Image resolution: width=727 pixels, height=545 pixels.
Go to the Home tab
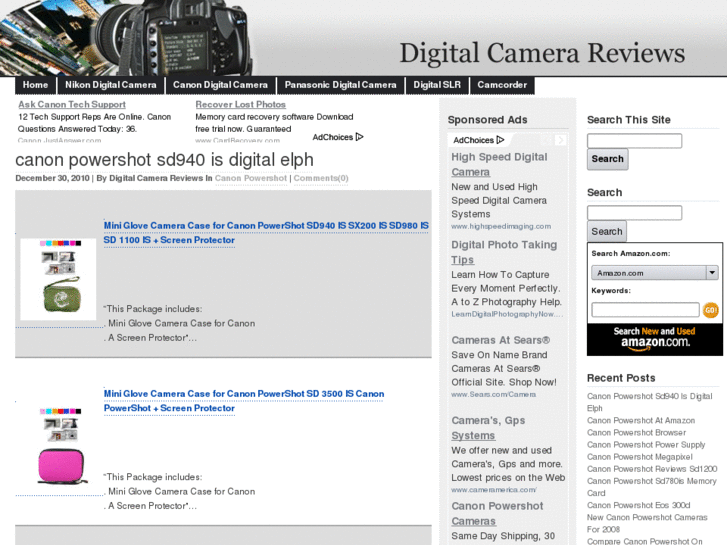coord(35,85)
